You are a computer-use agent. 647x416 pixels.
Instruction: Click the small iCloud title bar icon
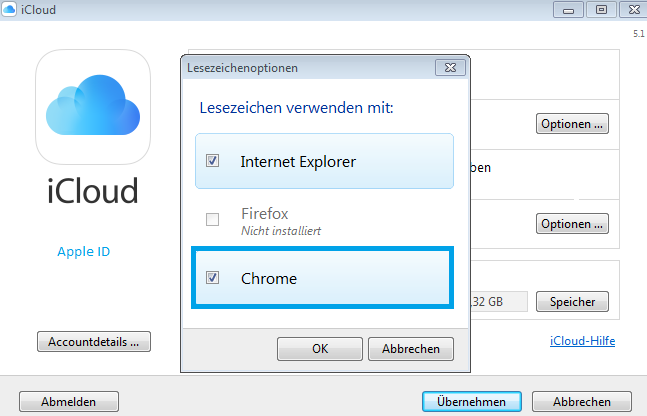click(x=9, y=9)
